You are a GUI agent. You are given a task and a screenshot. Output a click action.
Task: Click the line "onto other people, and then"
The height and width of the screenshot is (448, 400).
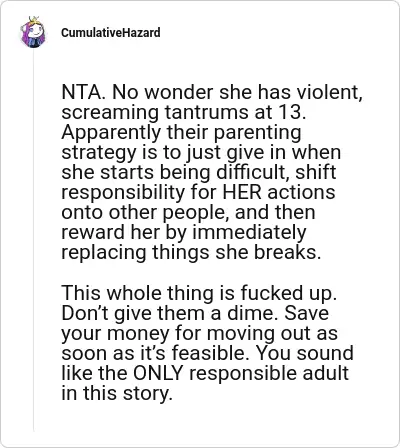pos(188,212)
